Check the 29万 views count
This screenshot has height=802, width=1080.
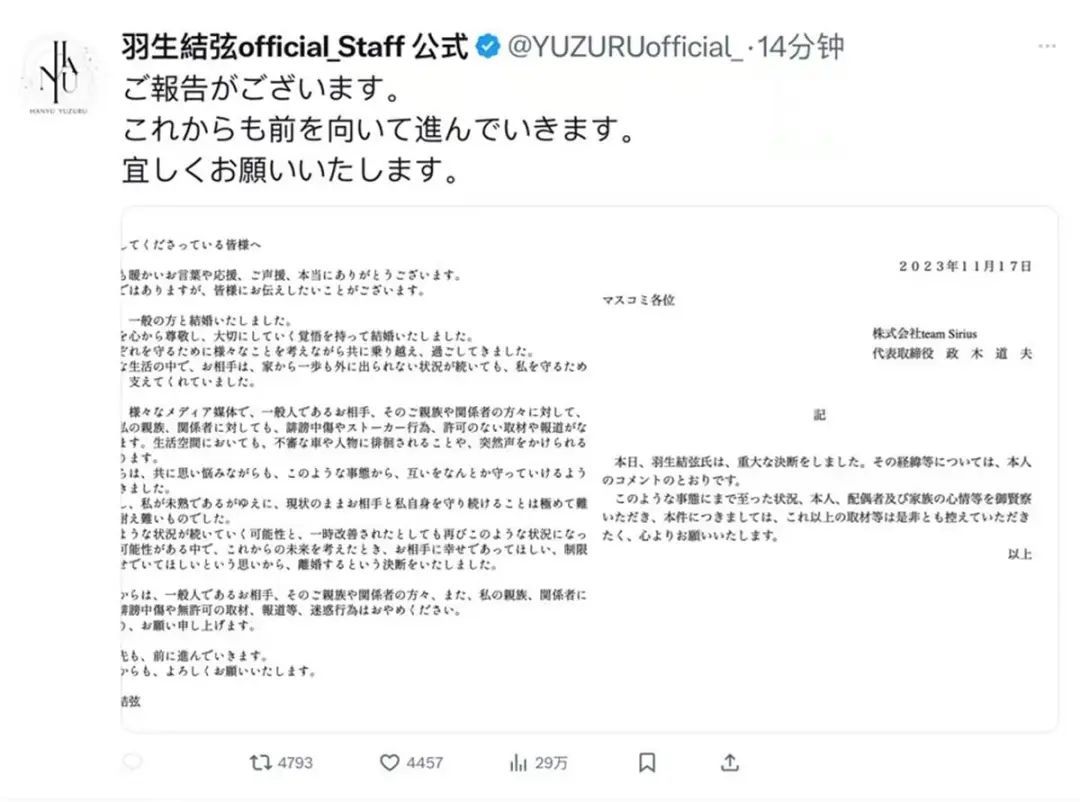[x=551, y=763]
